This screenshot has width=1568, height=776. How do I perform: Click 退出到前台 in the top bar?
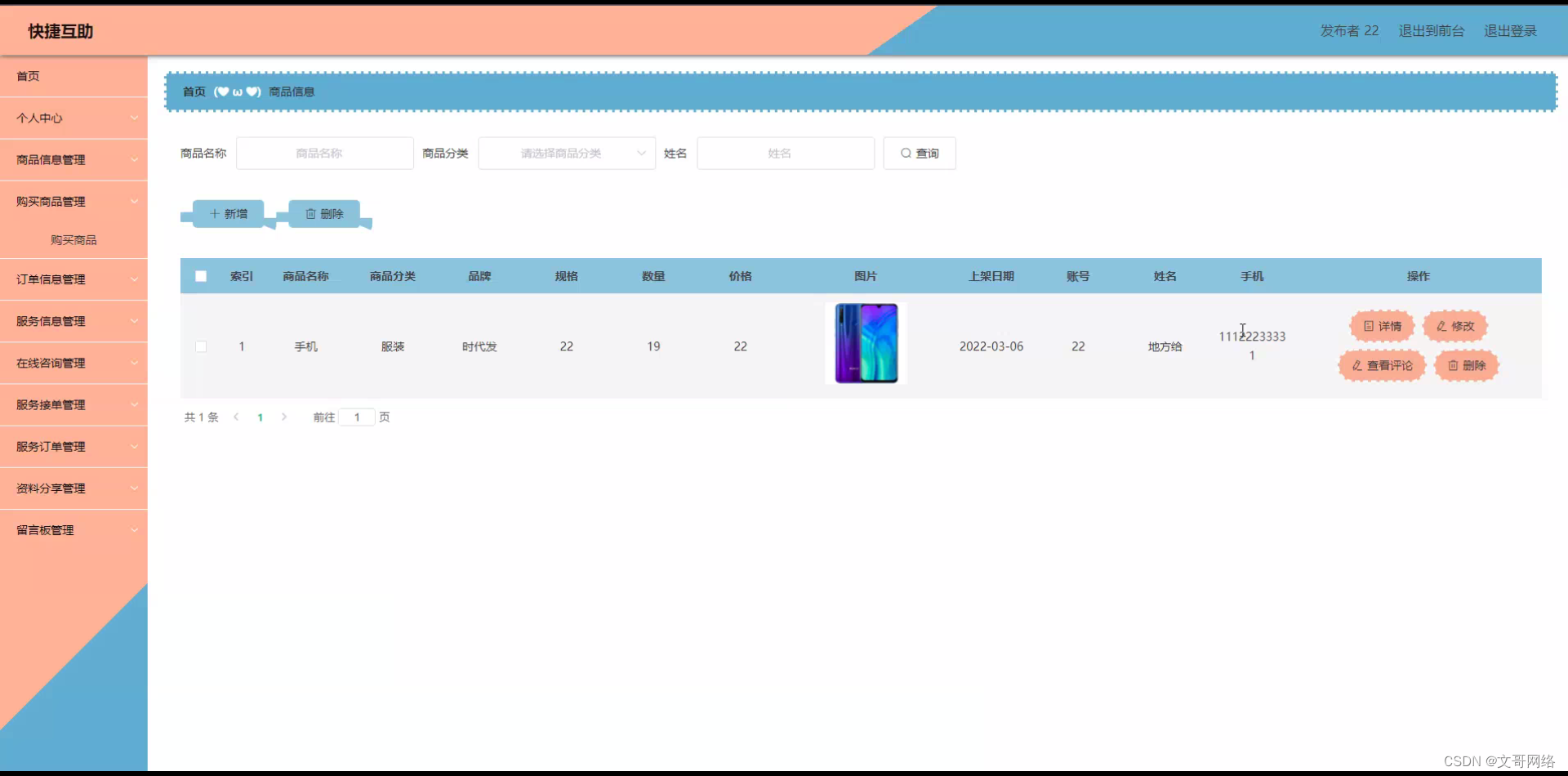tap(1431, 30)
